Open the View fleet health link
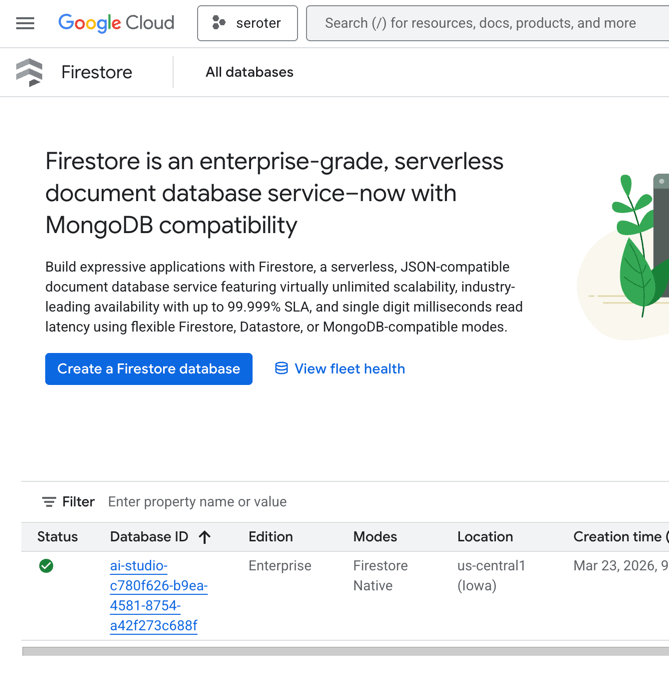This screenshot has width=669, height=677. 349,369
